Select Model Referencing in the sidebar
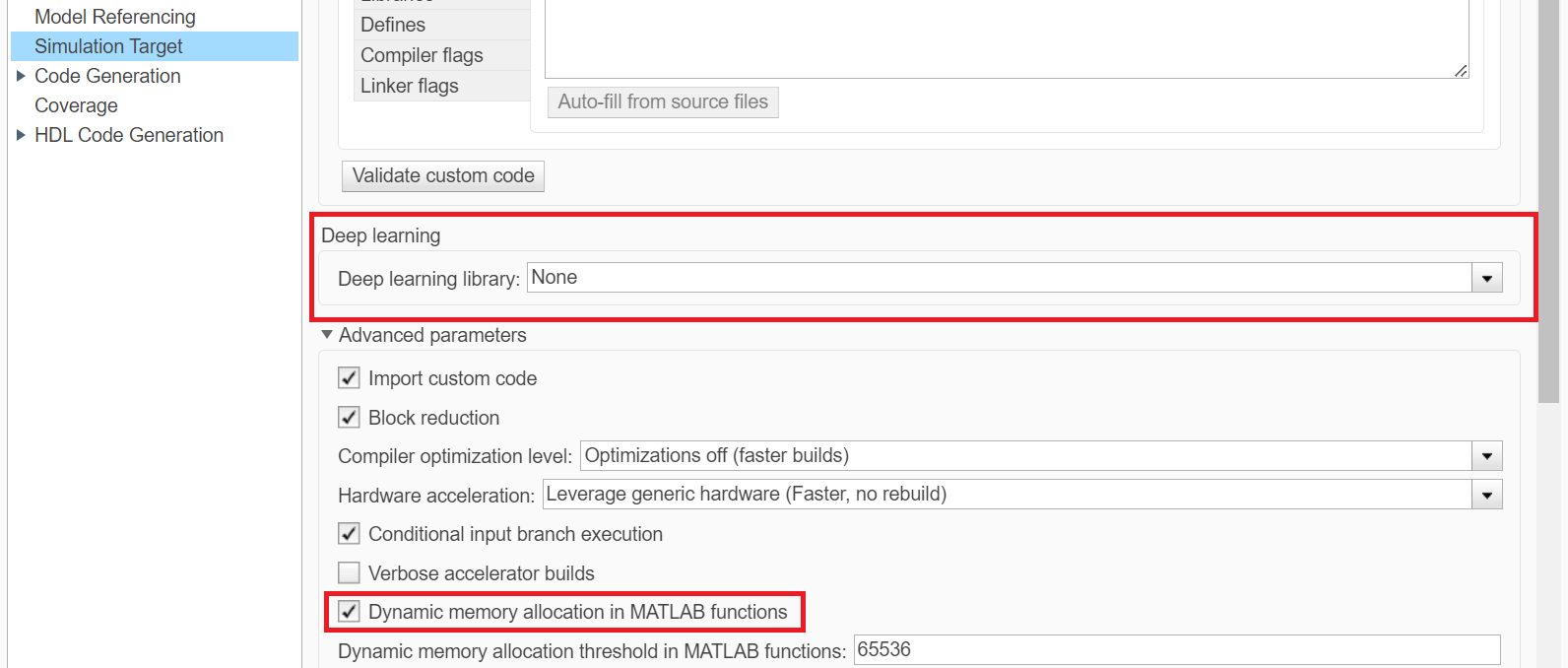The width and height of the screenshot is (1568, 668). pos(114,17)
